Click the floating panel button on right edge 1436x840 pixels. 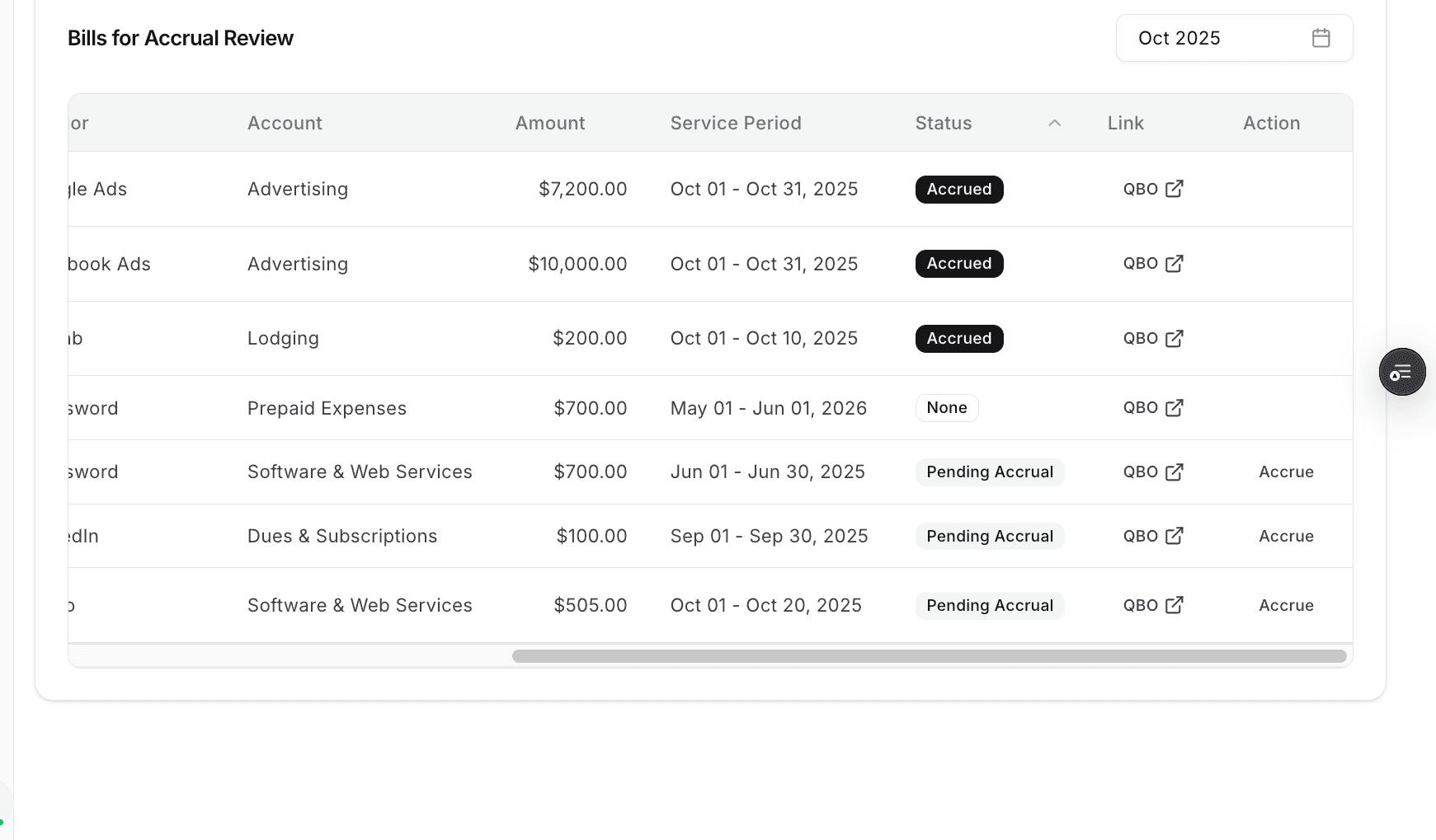coord(1402,371)
